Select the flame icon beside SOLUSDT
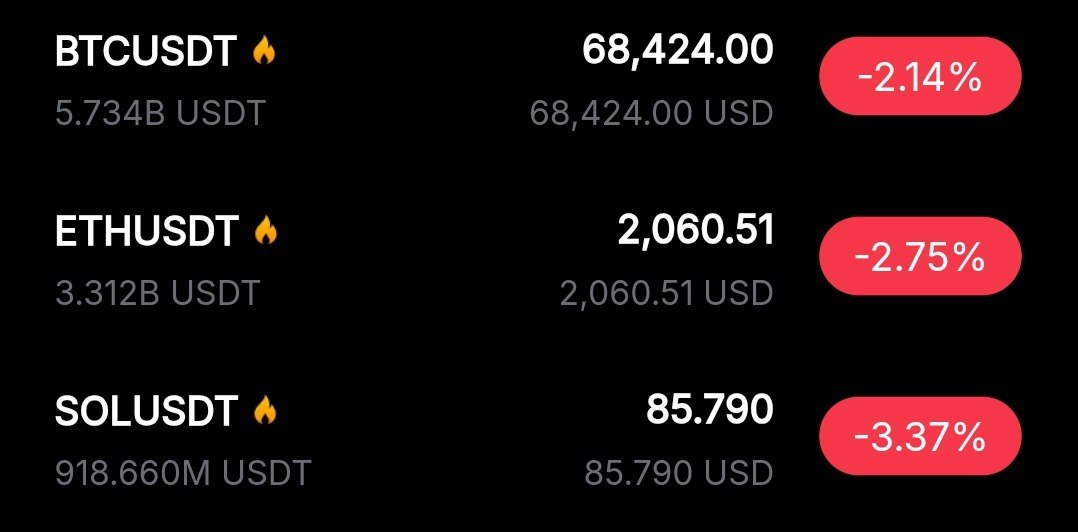Screen dimensions: 1078x532 265,410
